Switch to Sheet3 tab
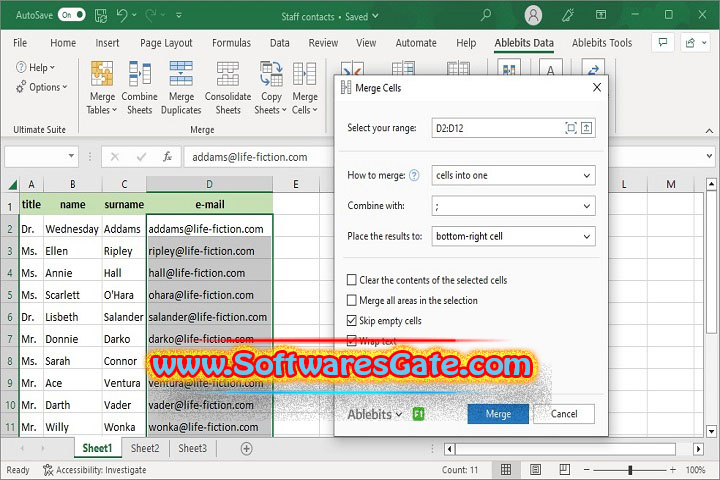The height and width of the screenshot is (480, 720). (192, 448)
